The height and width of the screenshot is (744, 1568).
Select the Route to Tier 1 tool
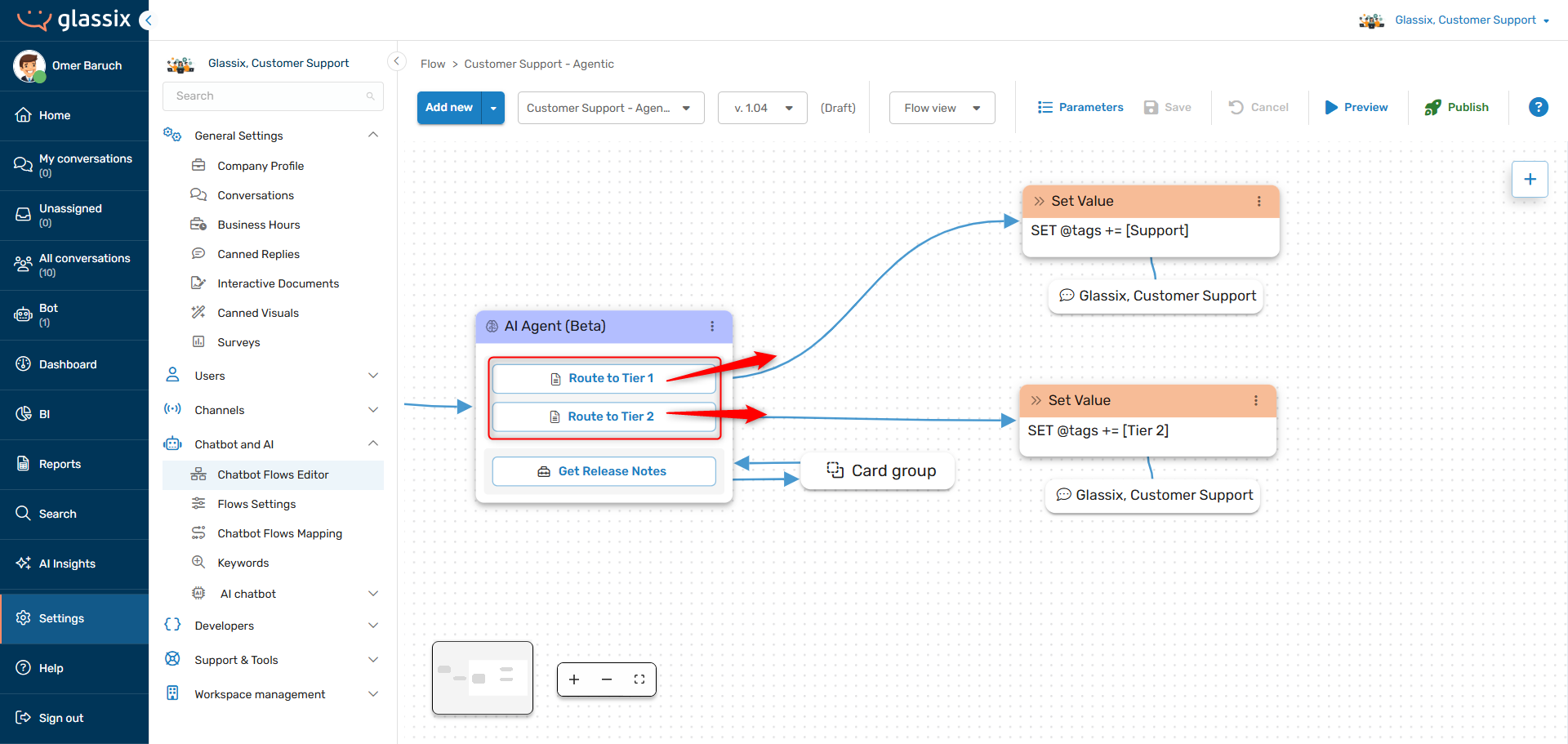pos(604,378)
